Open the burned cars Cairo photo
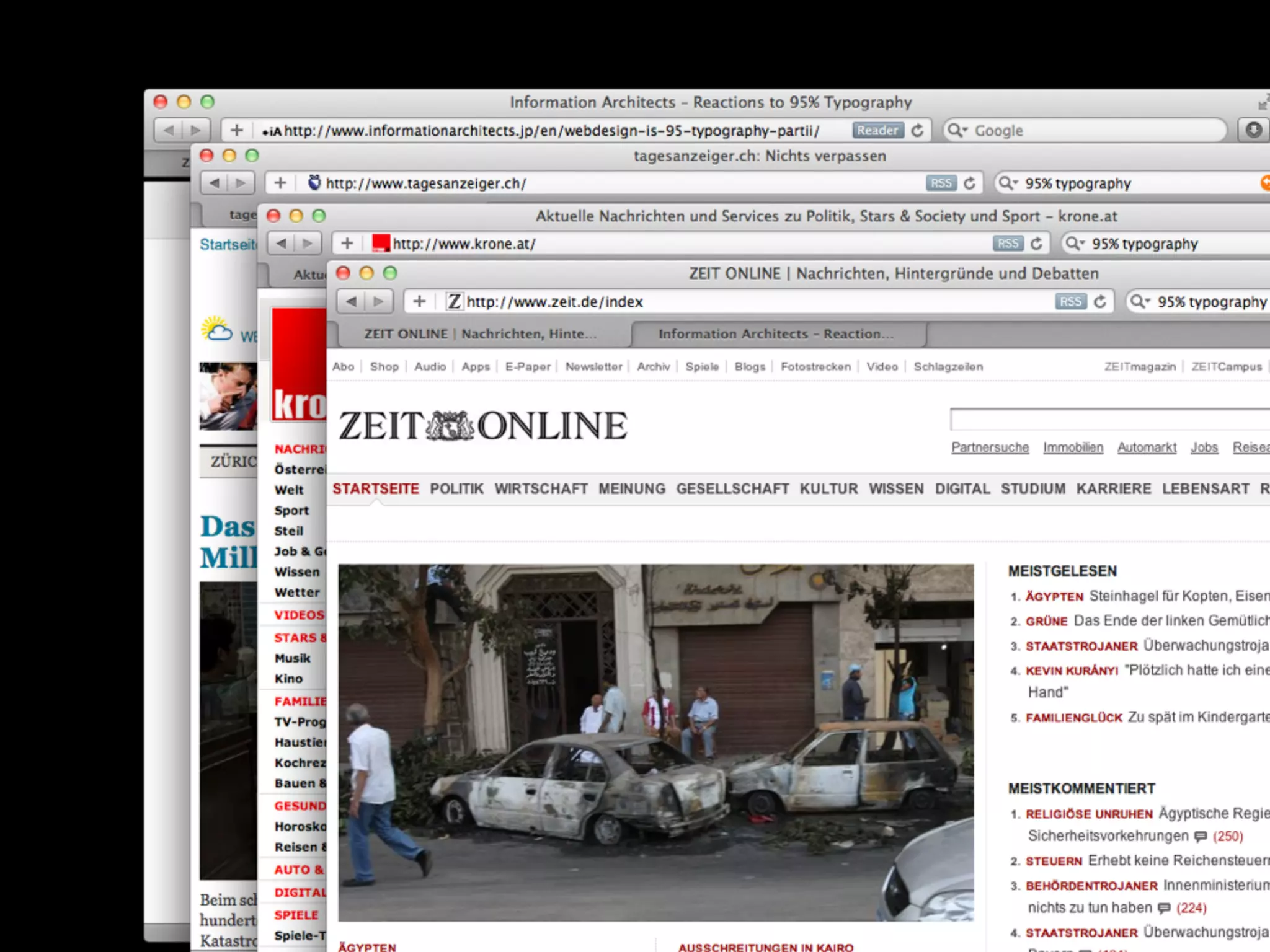 coord(655,742)
